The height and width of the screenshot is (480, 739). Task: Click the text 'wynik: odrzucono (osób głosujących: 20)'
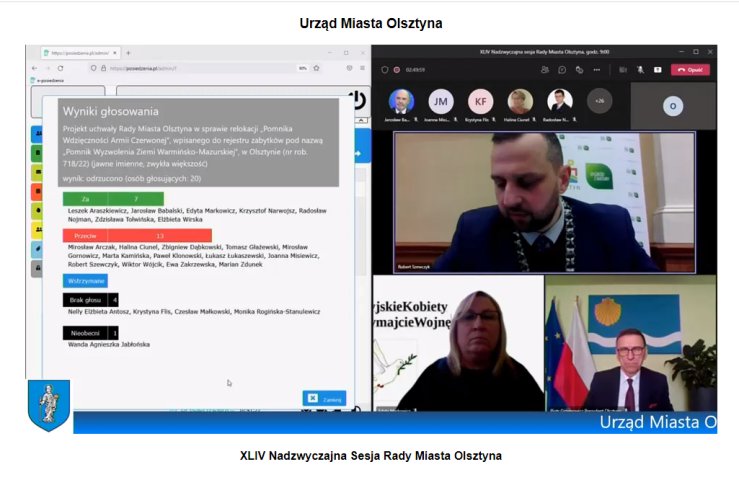coord(132,179)
